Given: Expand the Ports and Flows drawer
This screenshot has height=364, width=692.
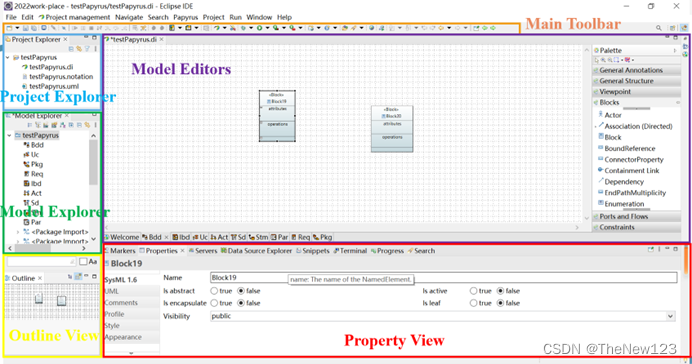Looking at the screenshot, I should pyautogui.click(x=636, y=216).
